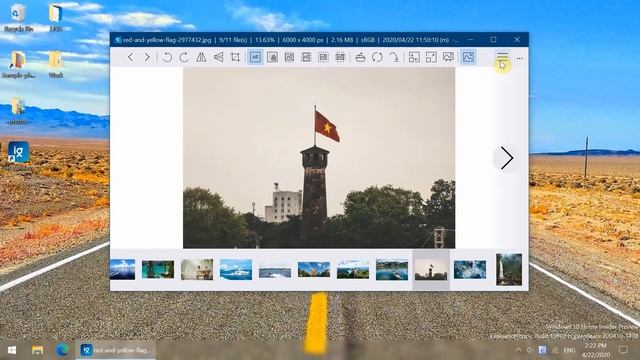Screen dimensions: 640x360
Task: Open the volume control in tray
Action: [529, 350]
